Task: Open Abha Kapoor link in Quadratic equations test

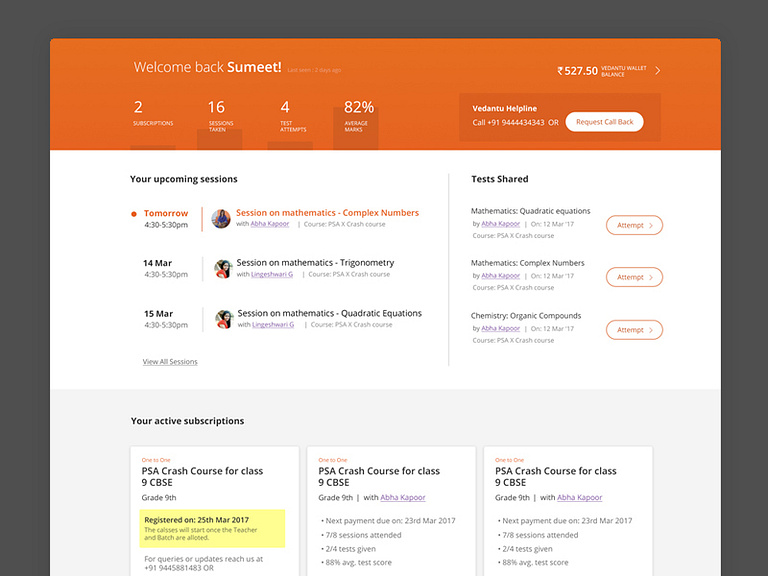Action: [x=501, y=224]
